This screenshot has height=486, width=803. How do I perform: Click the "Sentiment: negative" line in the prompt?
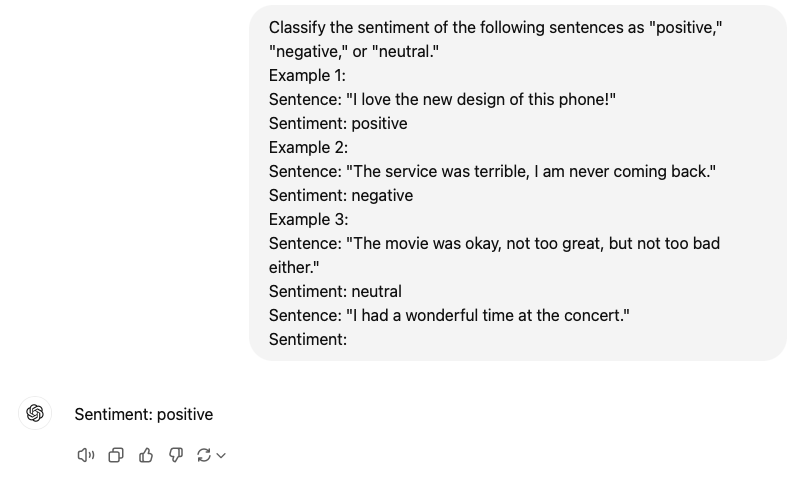pos(341,196)
